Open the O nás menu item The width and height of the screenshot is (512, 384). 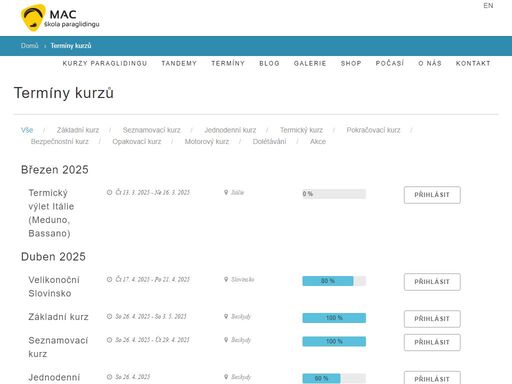pyautogui.click(x=430, y=63)
